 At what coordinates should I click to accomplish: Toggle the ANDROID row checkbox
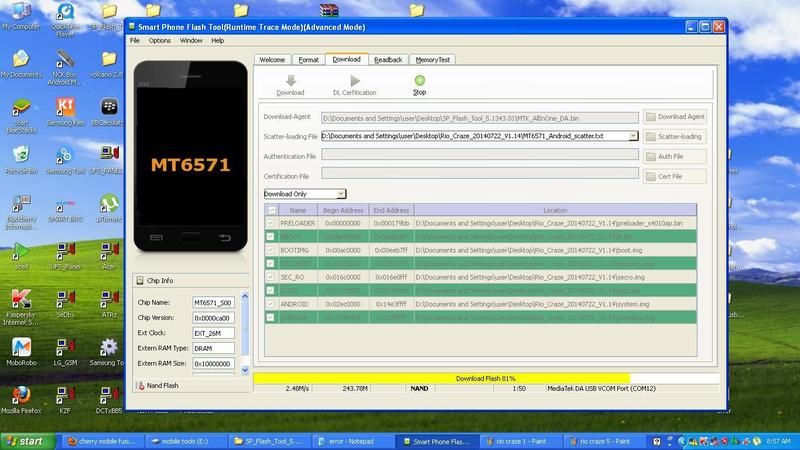pyautogui.click(x=270, y=304)
